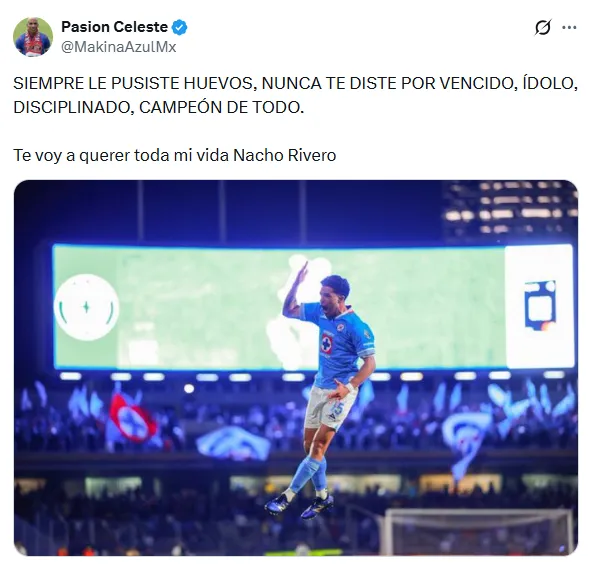Click the blue emblem on the scoreboard's white panel

pyautogui.click(x=540, y=305)
